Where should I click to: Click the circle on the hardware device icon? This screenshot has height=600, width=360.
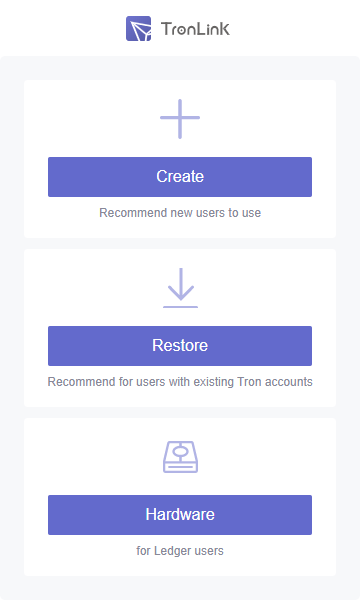pos(180,452)
